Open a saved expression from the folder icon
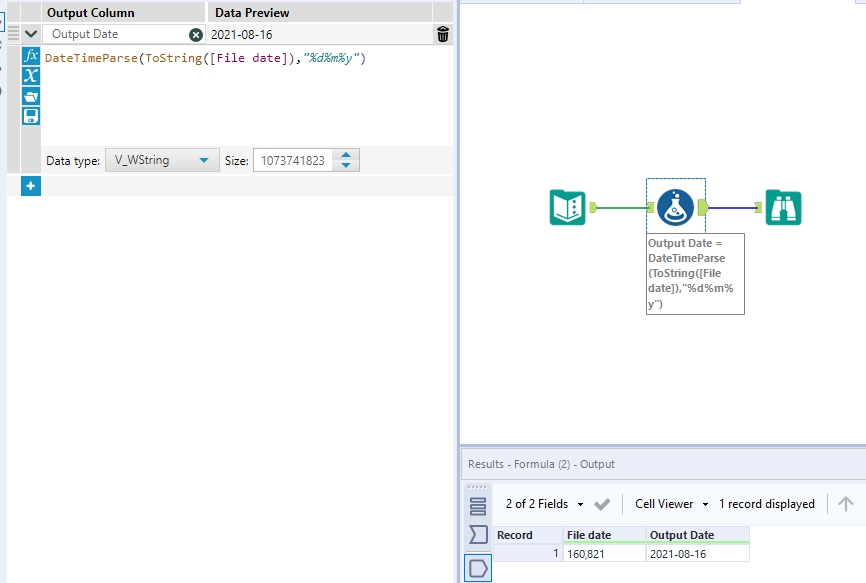Viewport: 866px width, 583px height. pos(30,95)
